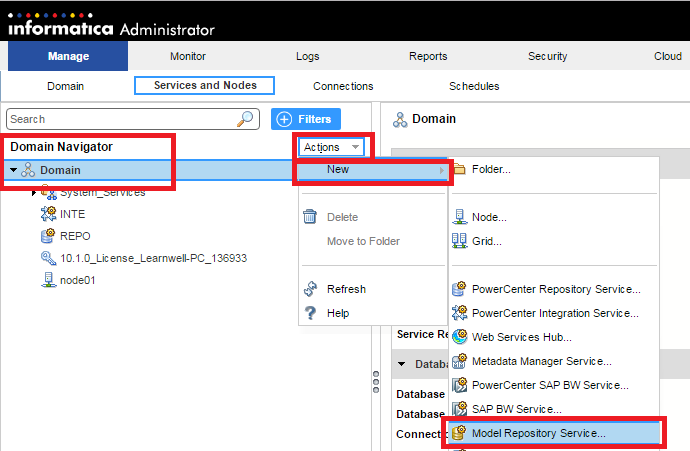Click the search magnifier icon
The image size is (690, 451).
coord(245,119)
